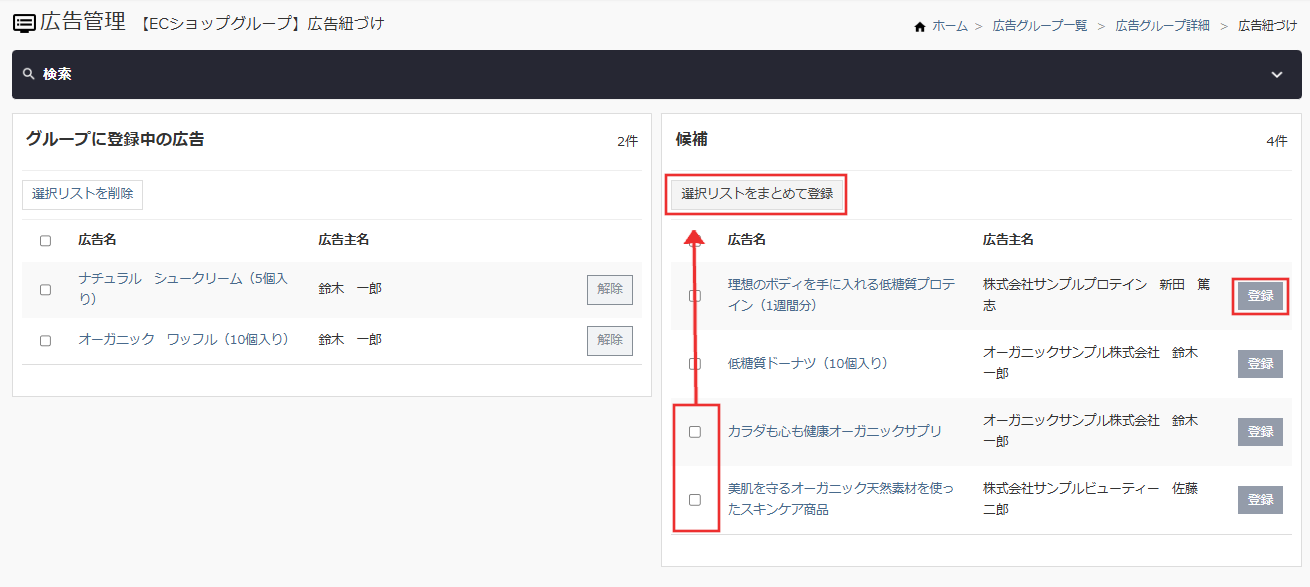Image resolution: width=1310 pixels, height=587 pixels.
Task: Click 解除 next to ナチュラル シュークリーム
Action: [x=609, y=290]
